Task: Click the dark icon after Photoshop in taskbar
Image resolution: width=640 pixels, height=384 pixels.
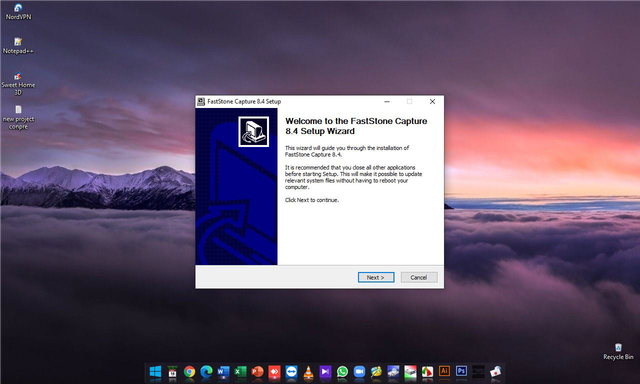Action: click(478, 372)
